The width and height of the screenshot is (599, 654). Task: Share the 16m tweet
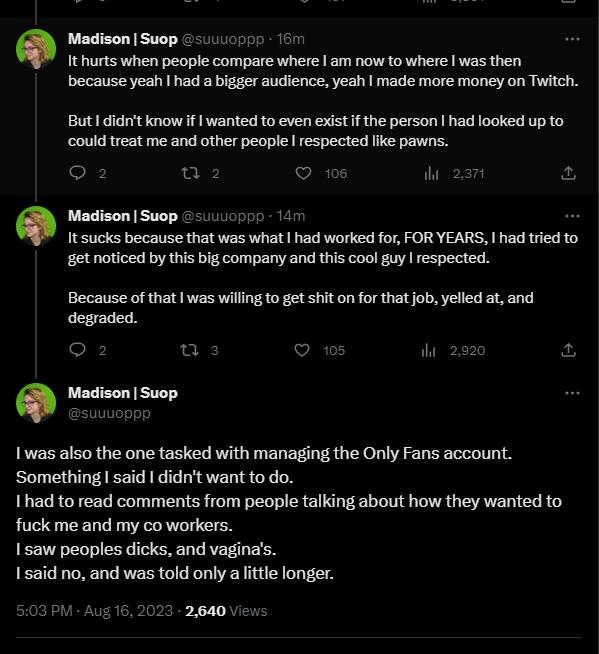(568, 173)
